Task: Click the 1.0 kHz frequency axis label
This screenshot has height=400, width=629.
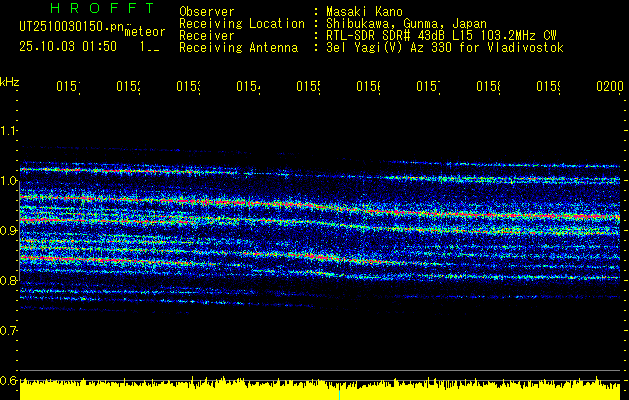Action: (x=8, y=181)
